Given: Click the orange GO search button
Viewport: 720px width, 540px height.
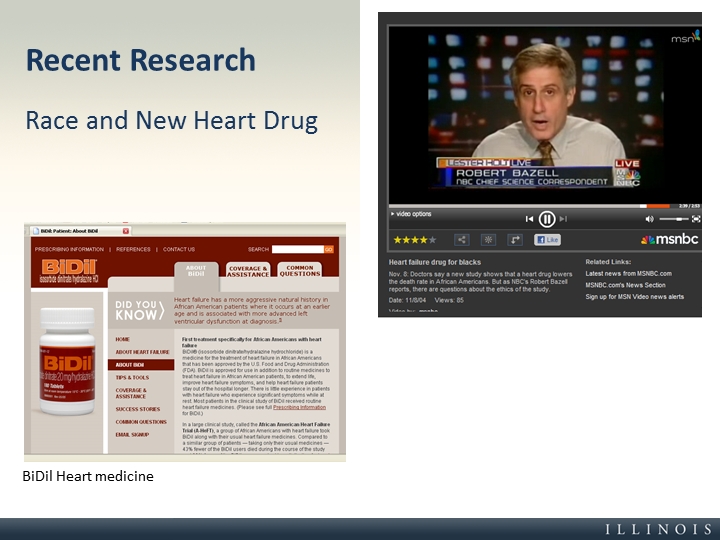Looking at the screenshot, I should point(329,249).
